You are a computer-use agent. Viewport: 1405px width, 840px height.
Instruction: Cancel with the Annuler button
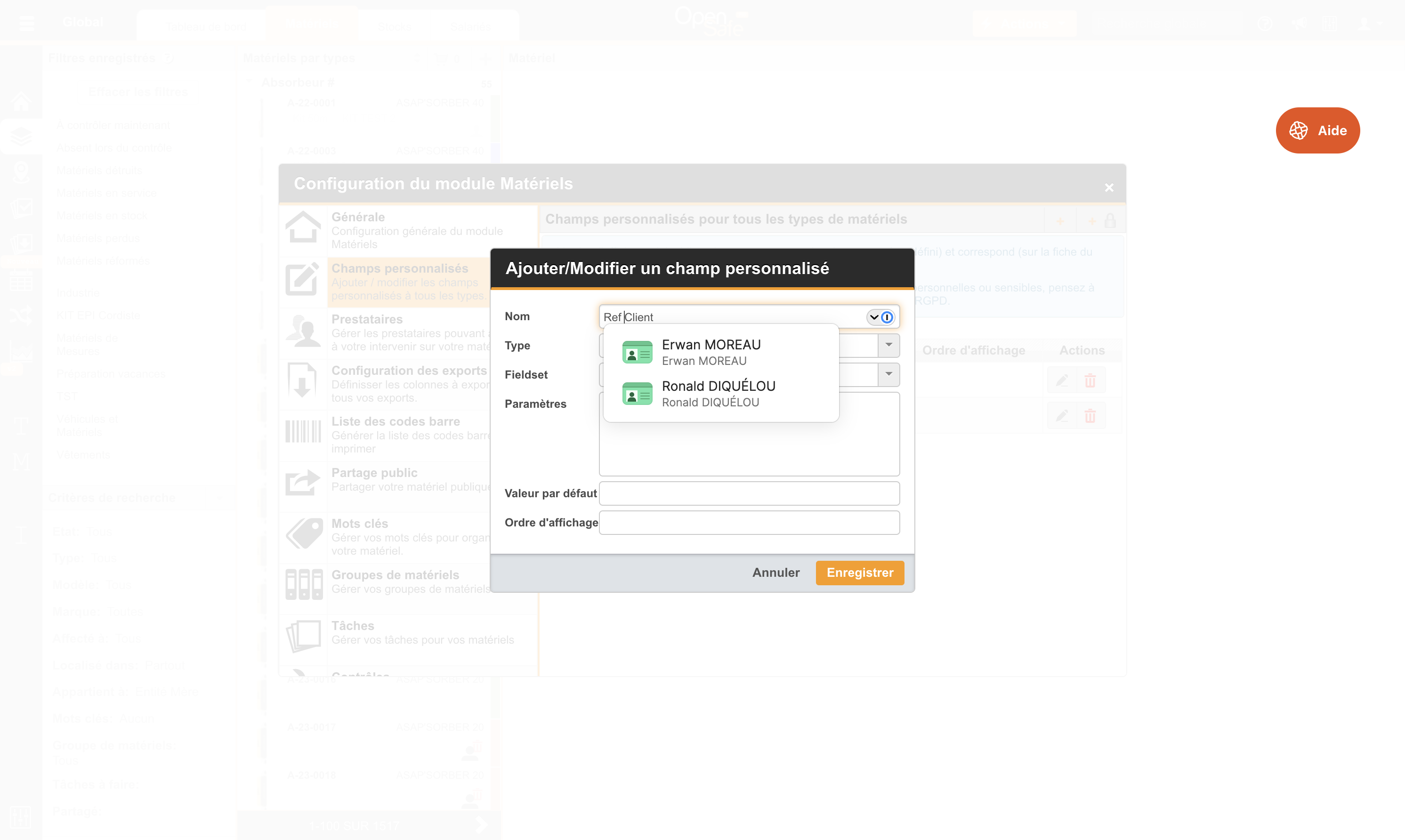(776, 572)
